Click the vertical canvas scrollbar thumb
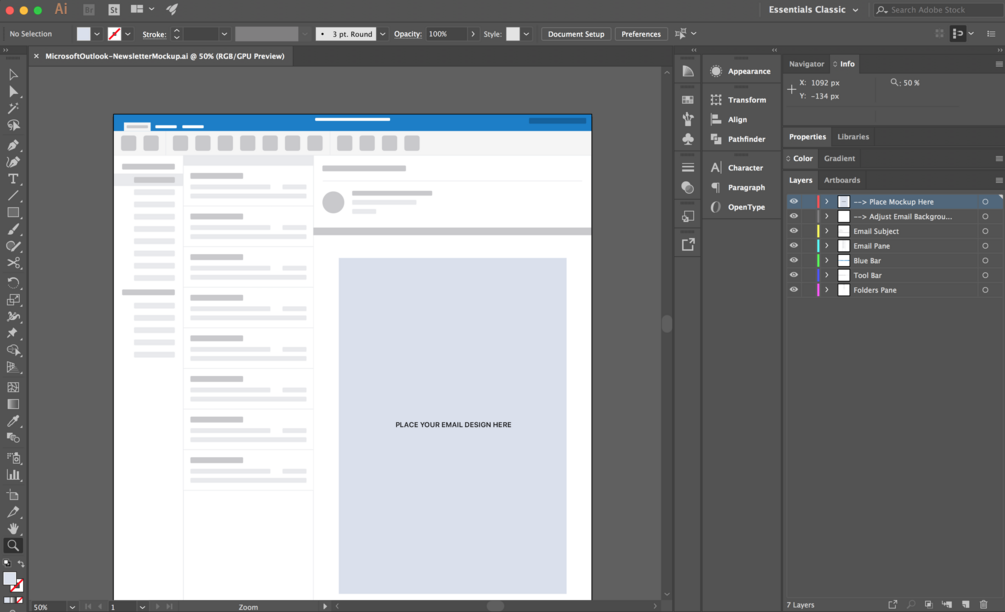1005x612 pixels. [667, 324]
